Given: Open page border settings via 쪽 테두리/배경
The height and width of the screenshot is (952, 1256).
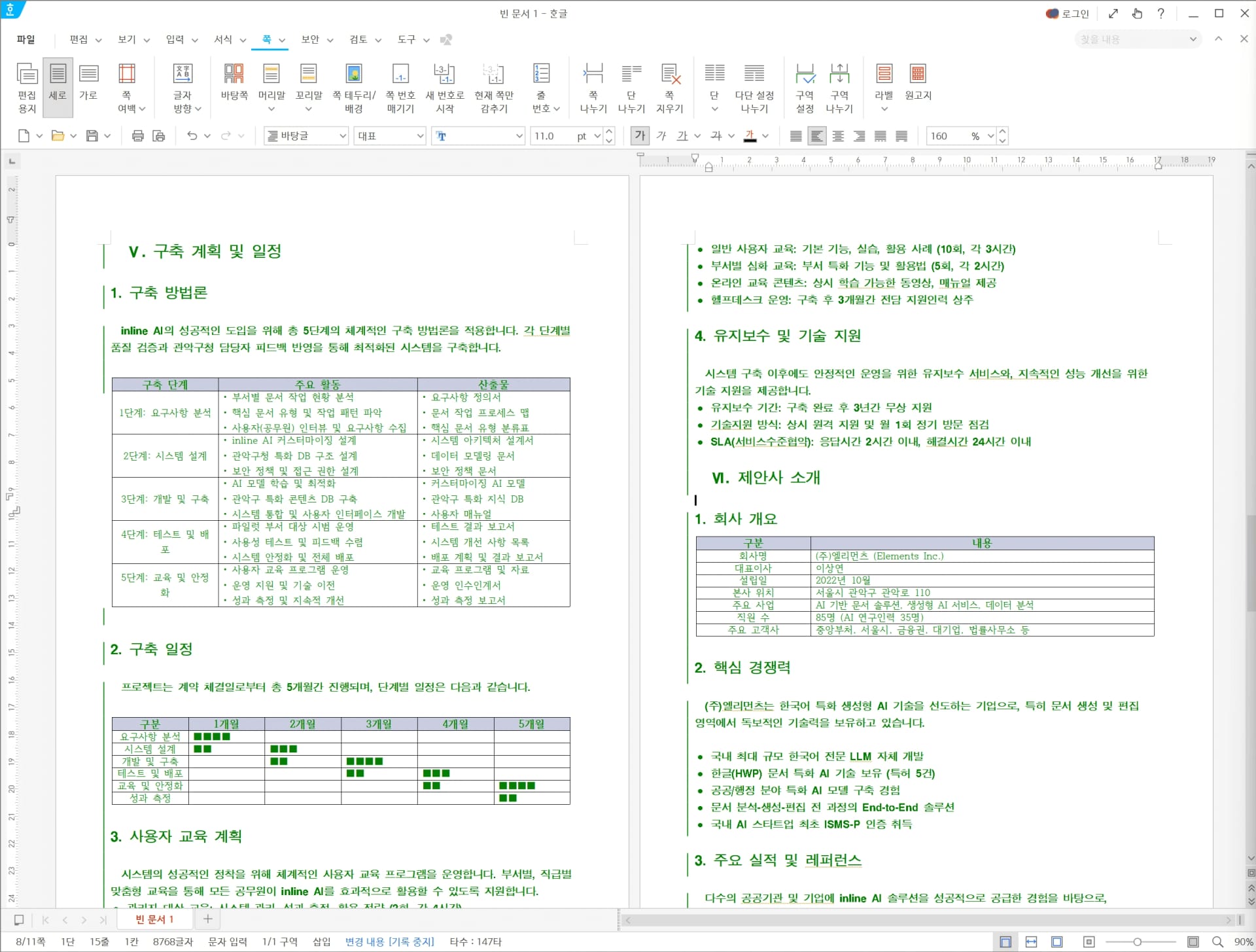Looking at the screenshot, I should coord(353,85).
